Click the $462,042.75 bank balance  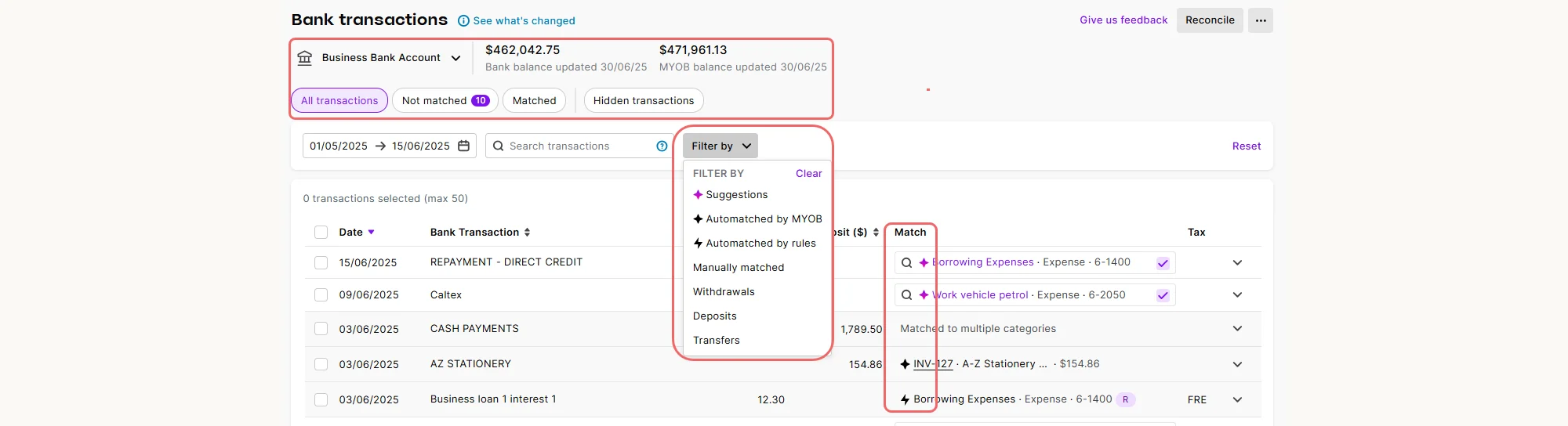pyautogui.click(x=523, y=50)
